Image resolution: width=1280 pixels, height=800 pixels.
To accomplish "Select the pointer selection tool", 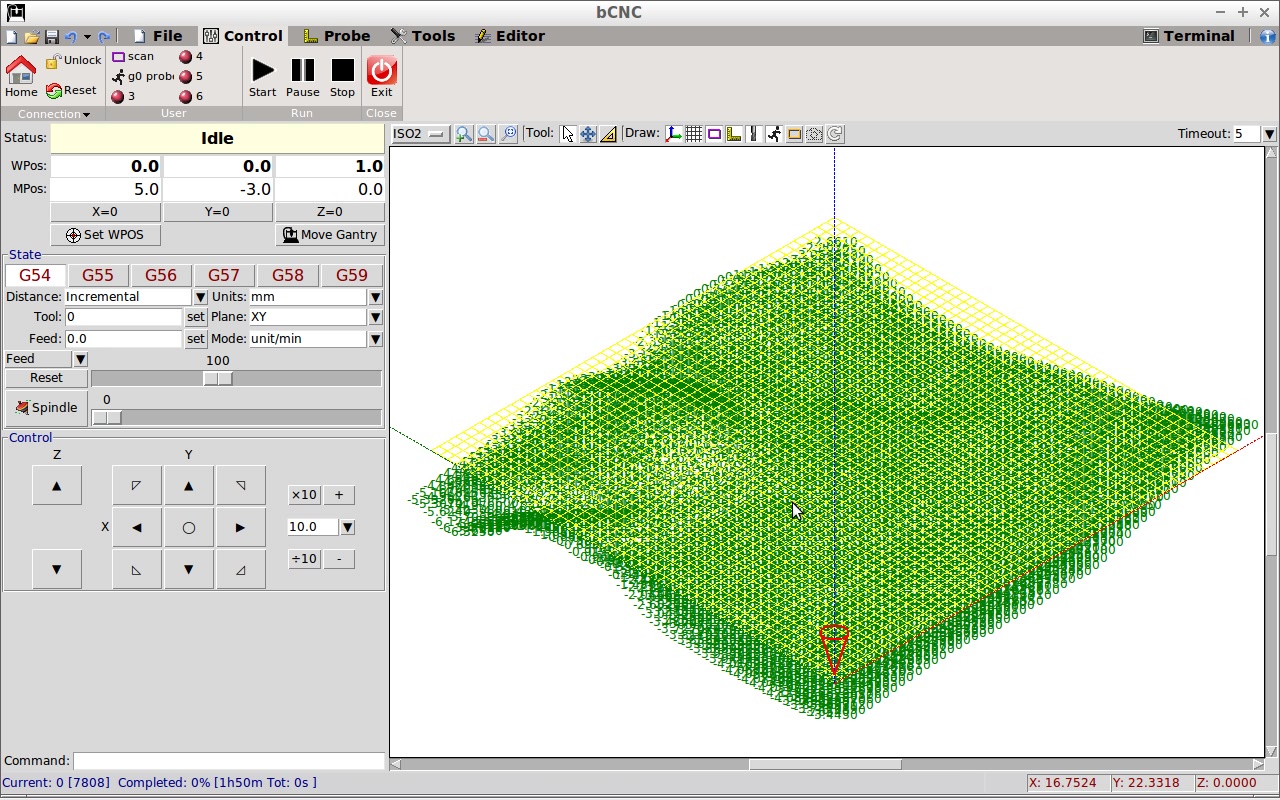I will [567, 133].
